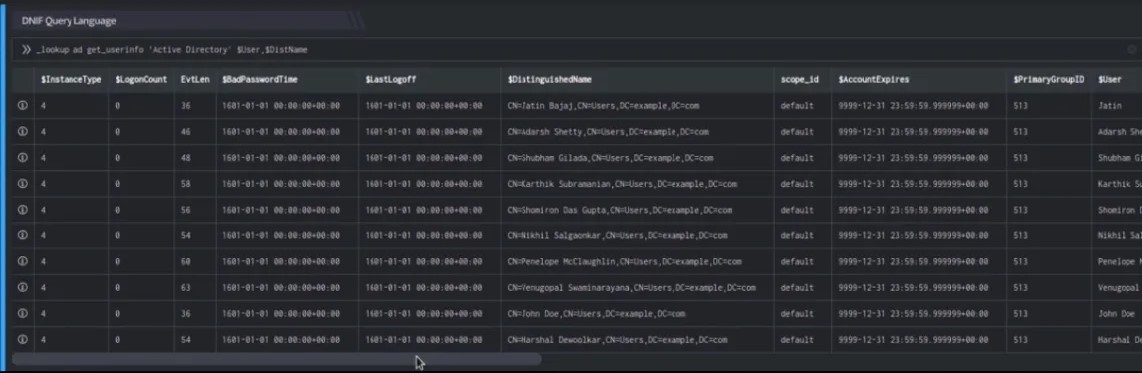Open info icon for Adarsh Shetty row

tap(23, 132)
